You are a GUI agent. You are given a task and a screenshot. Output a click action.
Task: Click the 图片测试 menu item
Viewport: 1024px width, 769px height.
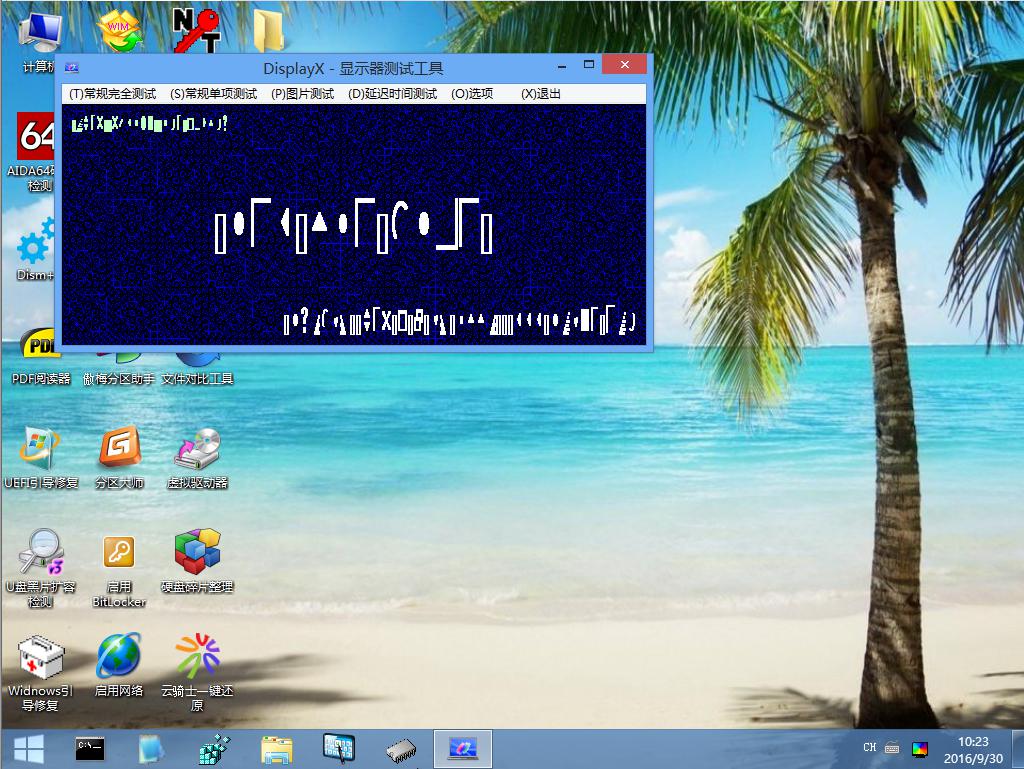(x=302, y=94)
